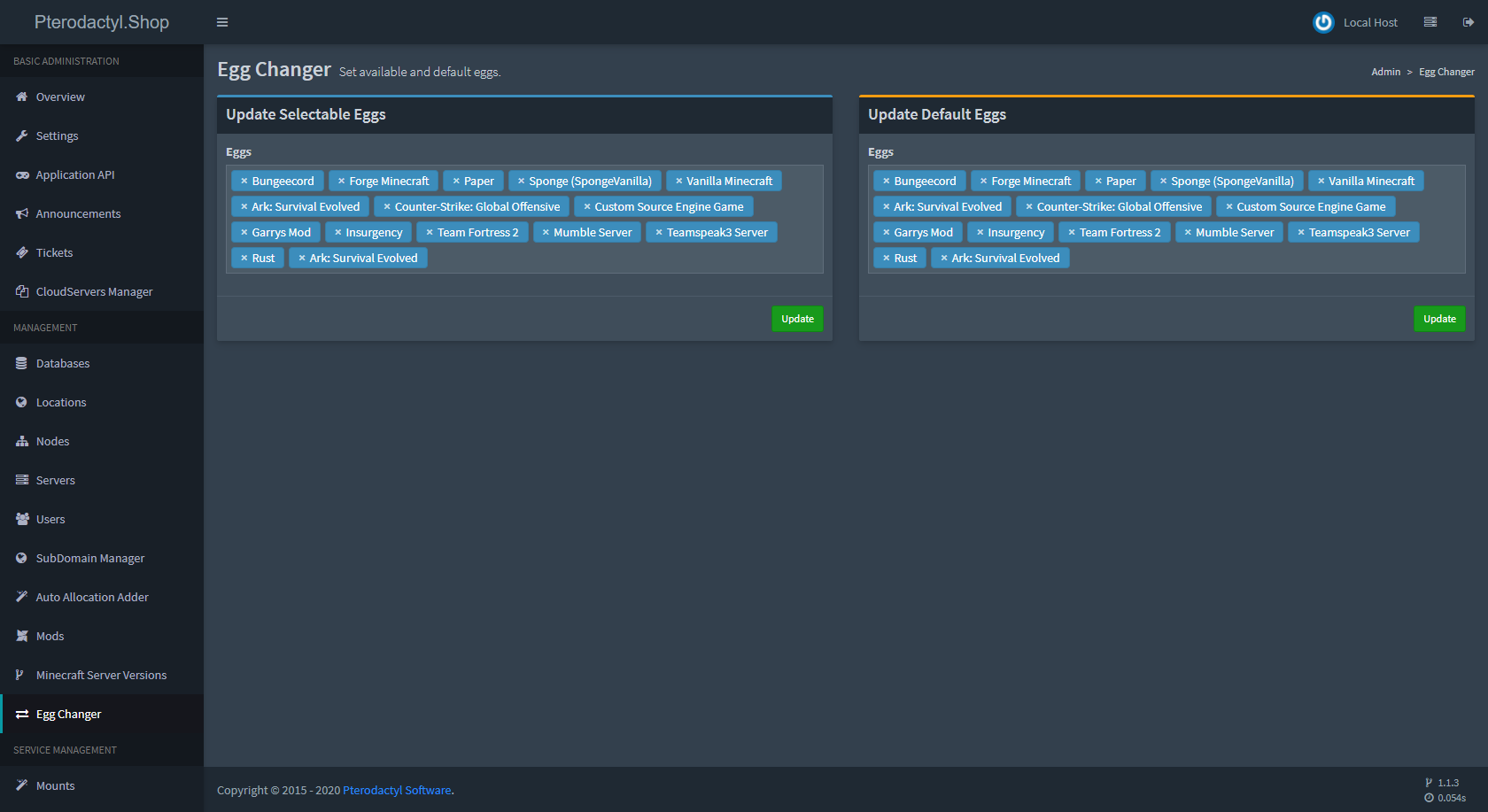Open the Selectable Eggs multi-select field

pyautogui.click(x=620, y=259)
